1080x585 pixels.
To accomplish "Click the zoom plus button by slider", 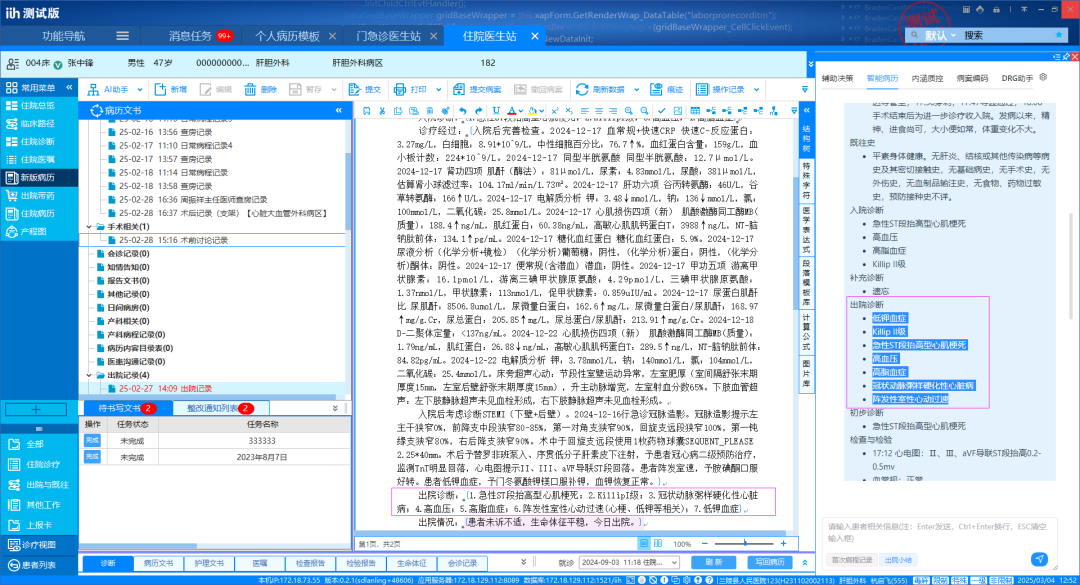I will [783, 544].
